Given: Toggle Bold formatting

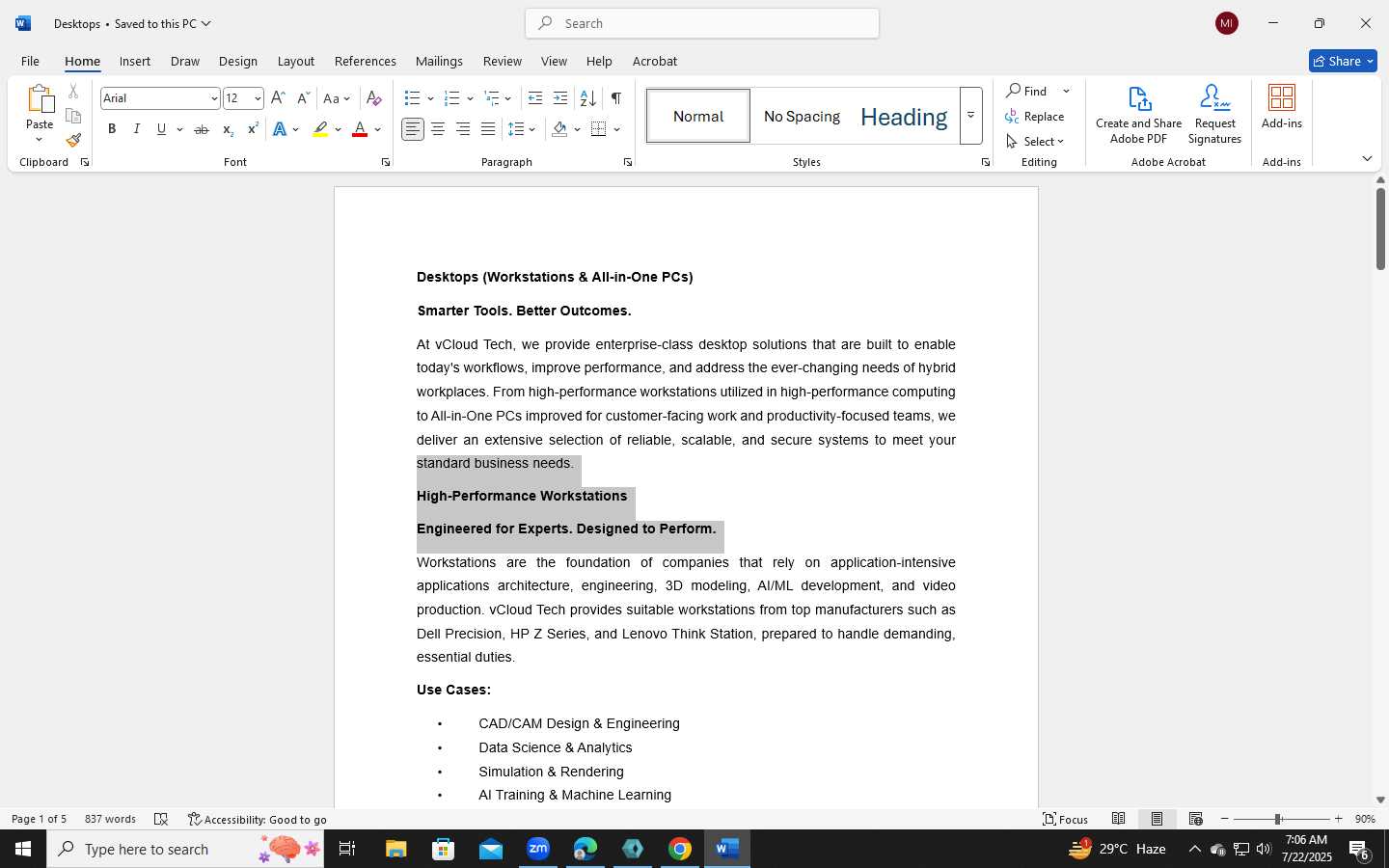Looking at the screenshot, I should tap(112, 129).
